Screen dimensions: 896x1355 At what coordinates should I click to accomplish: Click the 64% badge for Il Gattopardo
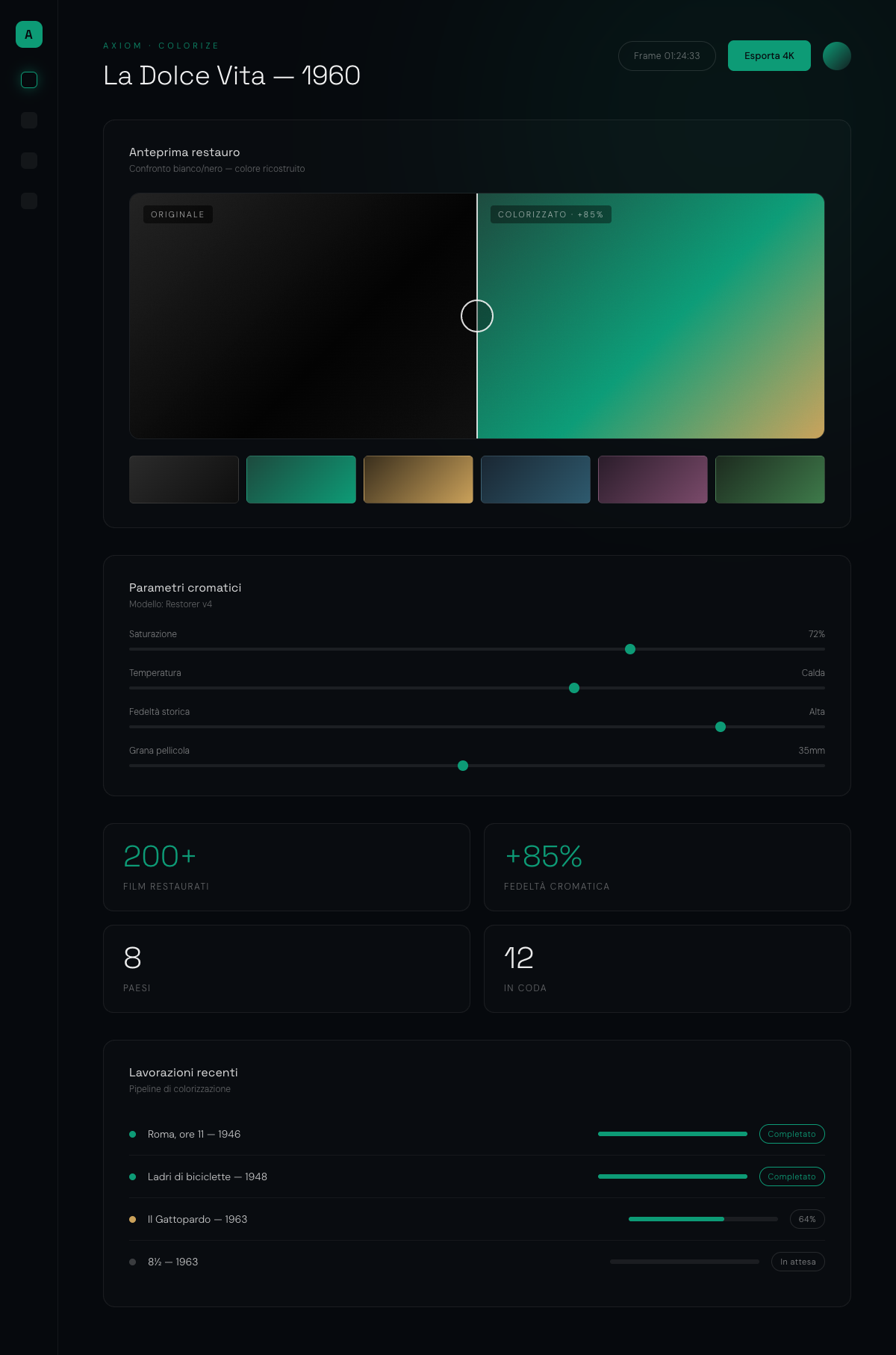[807, 1219]
